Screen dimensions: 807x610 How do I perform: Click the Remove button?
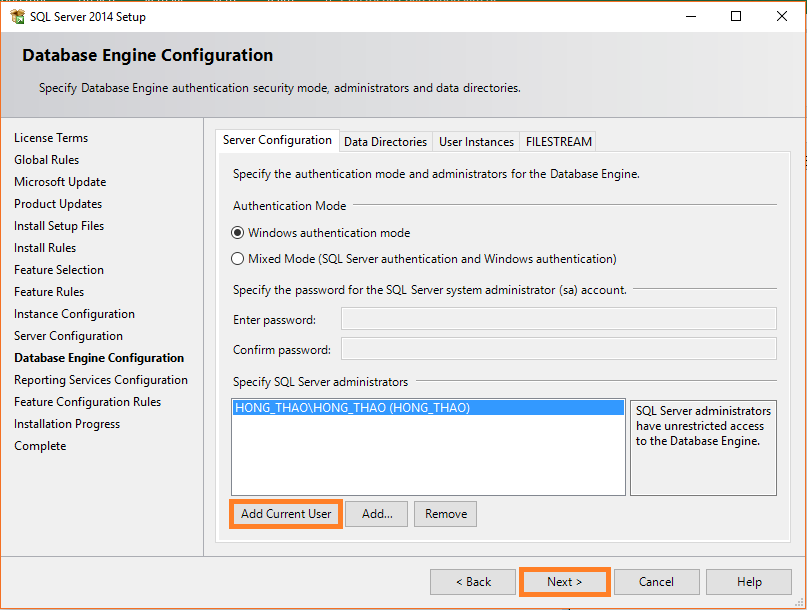click(x=446, y=514)
